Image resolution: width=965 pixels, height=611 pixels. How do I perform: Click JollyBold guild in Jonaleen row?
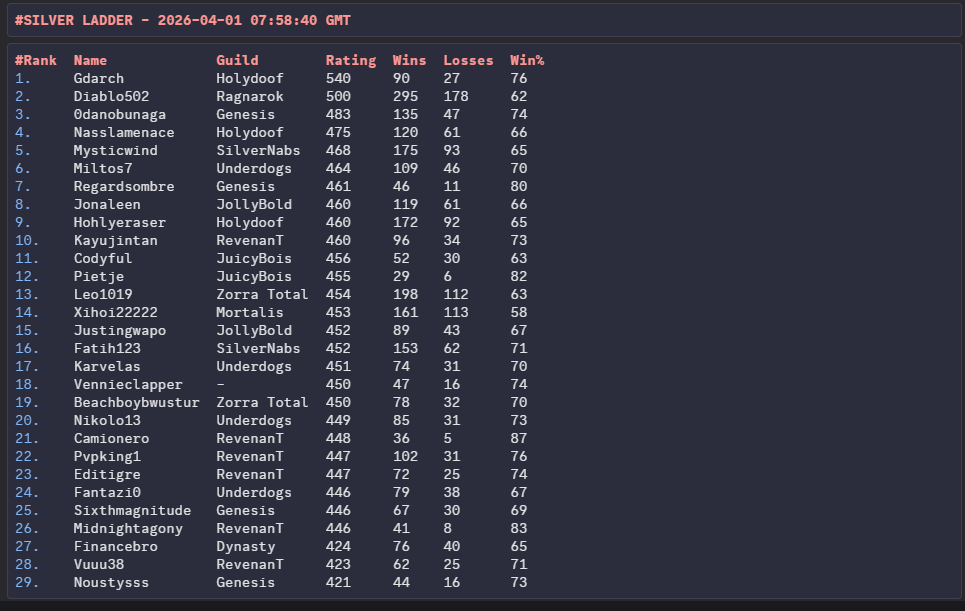coord(254,204)
